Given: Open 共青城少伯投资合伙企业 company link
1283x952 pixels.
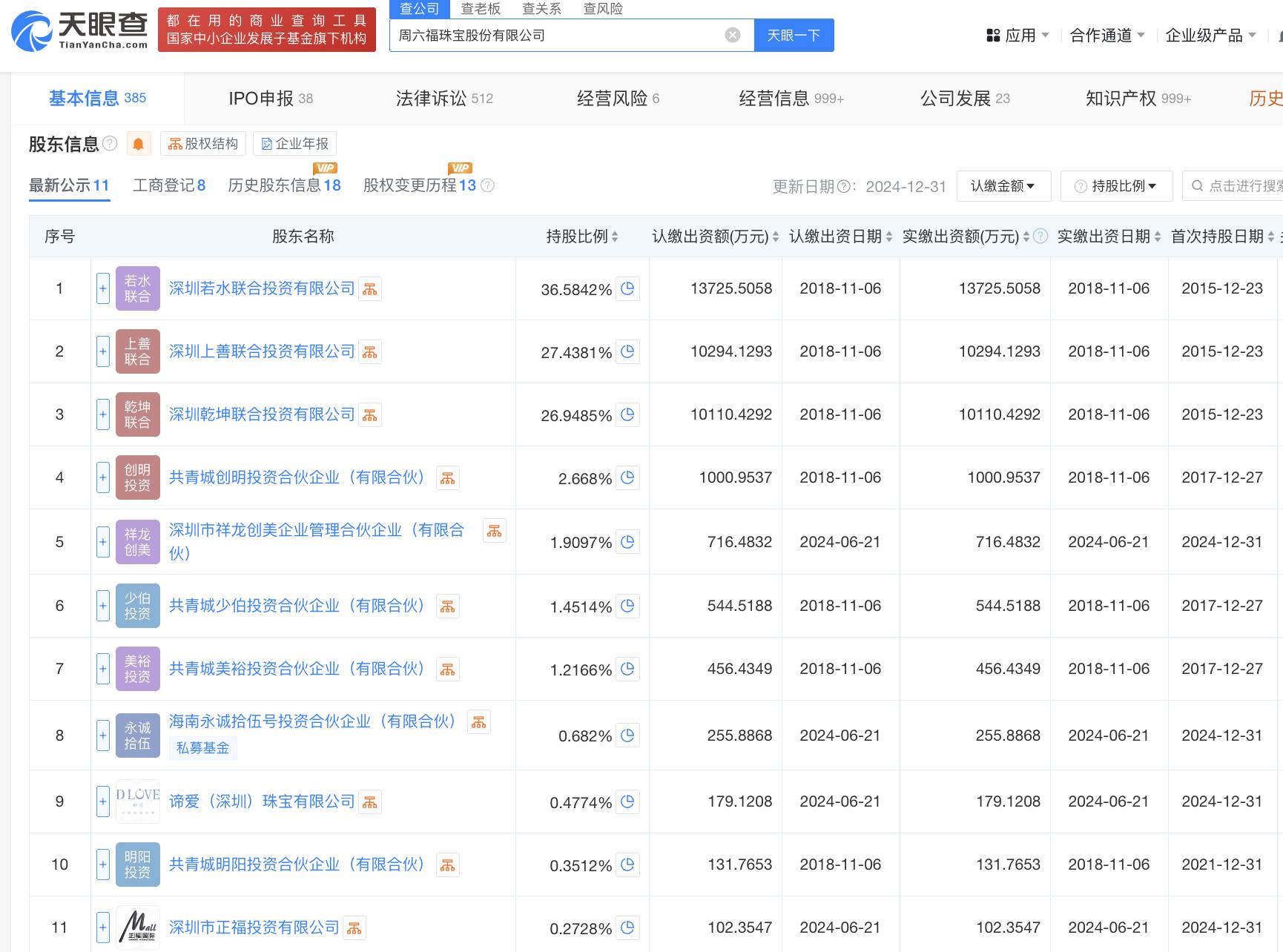Looking at the screenshot, I should (x=297, y=606).
